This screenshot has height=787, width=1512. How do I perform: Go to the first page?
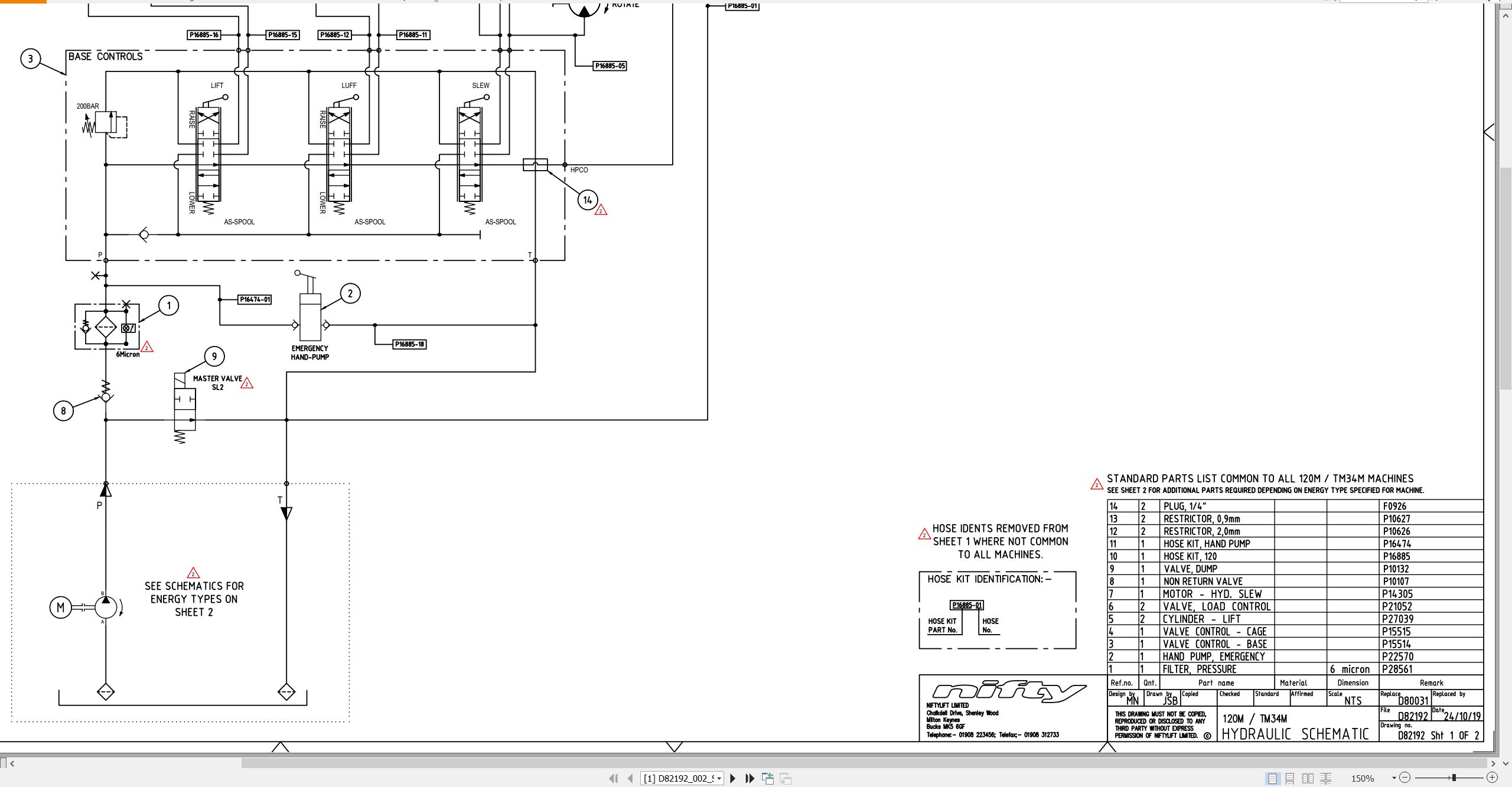coord(614,778)
